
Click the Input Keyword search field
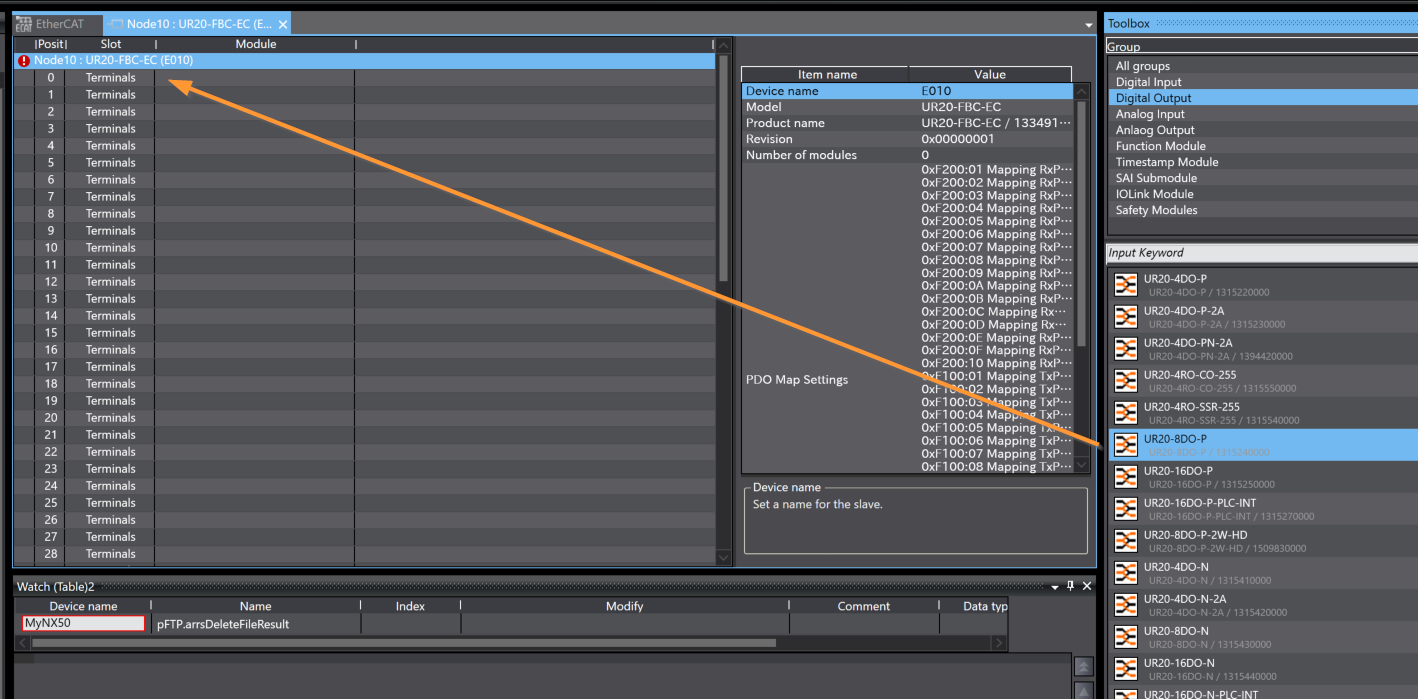[1260, 253]
